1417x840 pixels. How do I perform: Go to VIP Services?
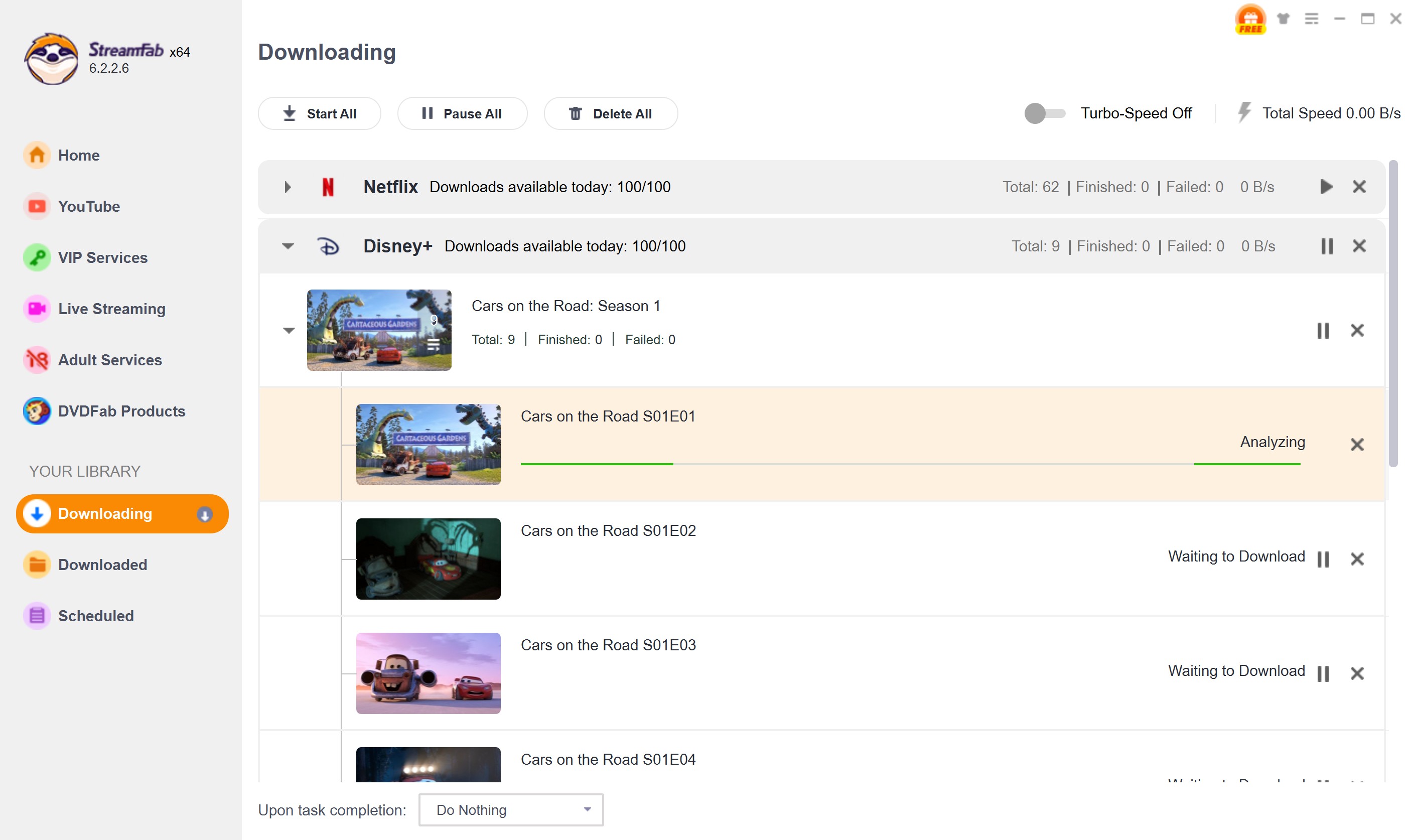tap(85, 257)
